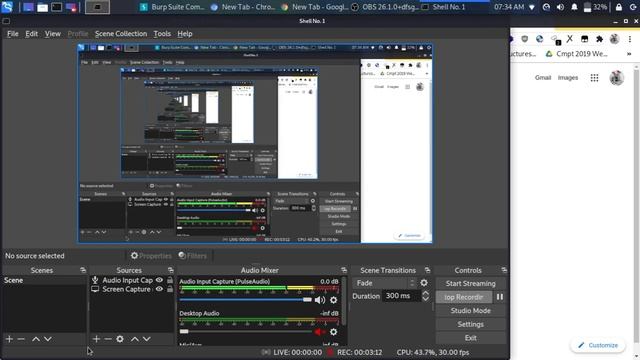Image resolution: width=640 pixels, height=360 pixels.
Task: Open the Kali application menu icon
Action: [x=7, y=7]
